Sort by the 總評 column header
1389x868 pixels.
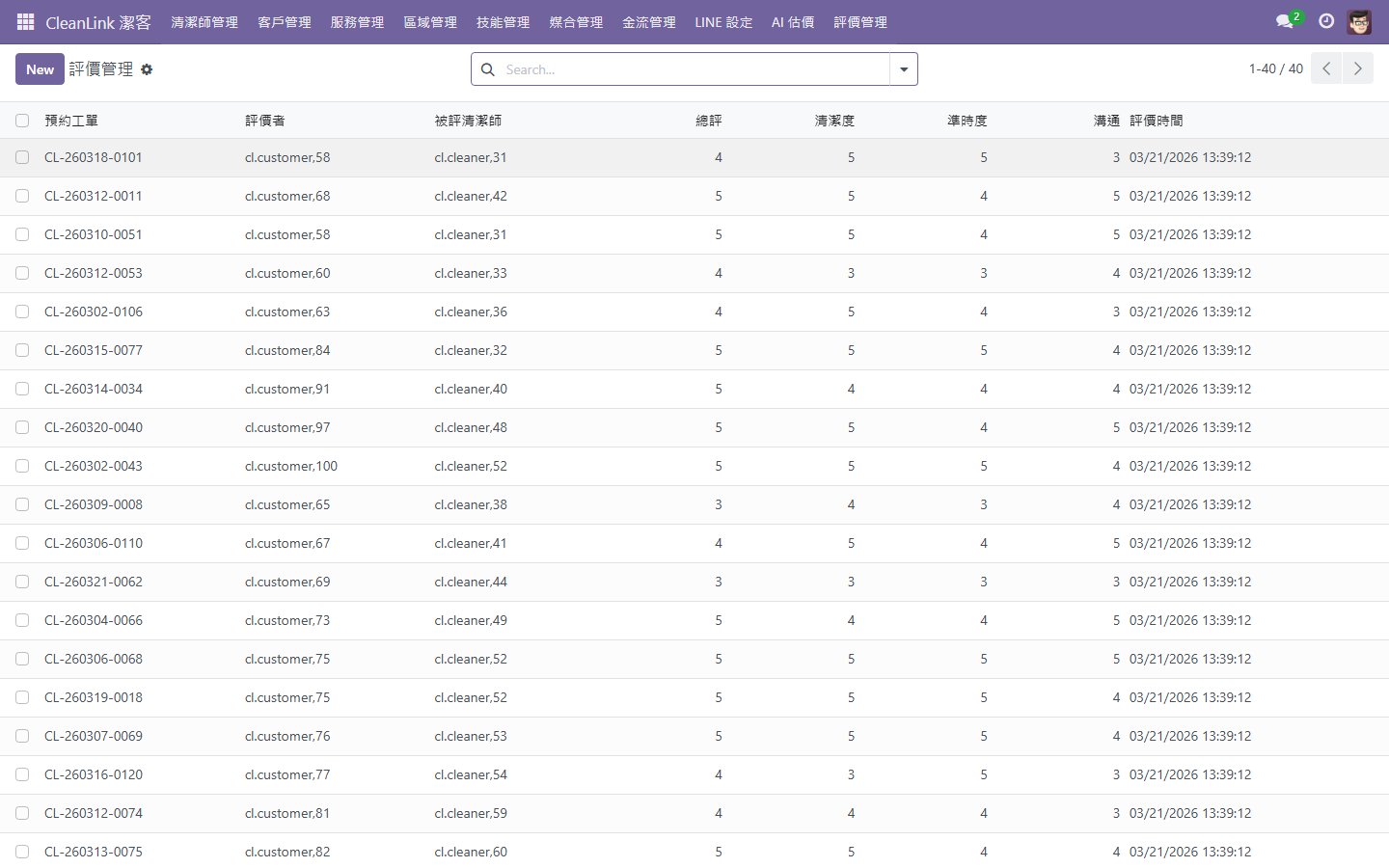pos(708,121)
